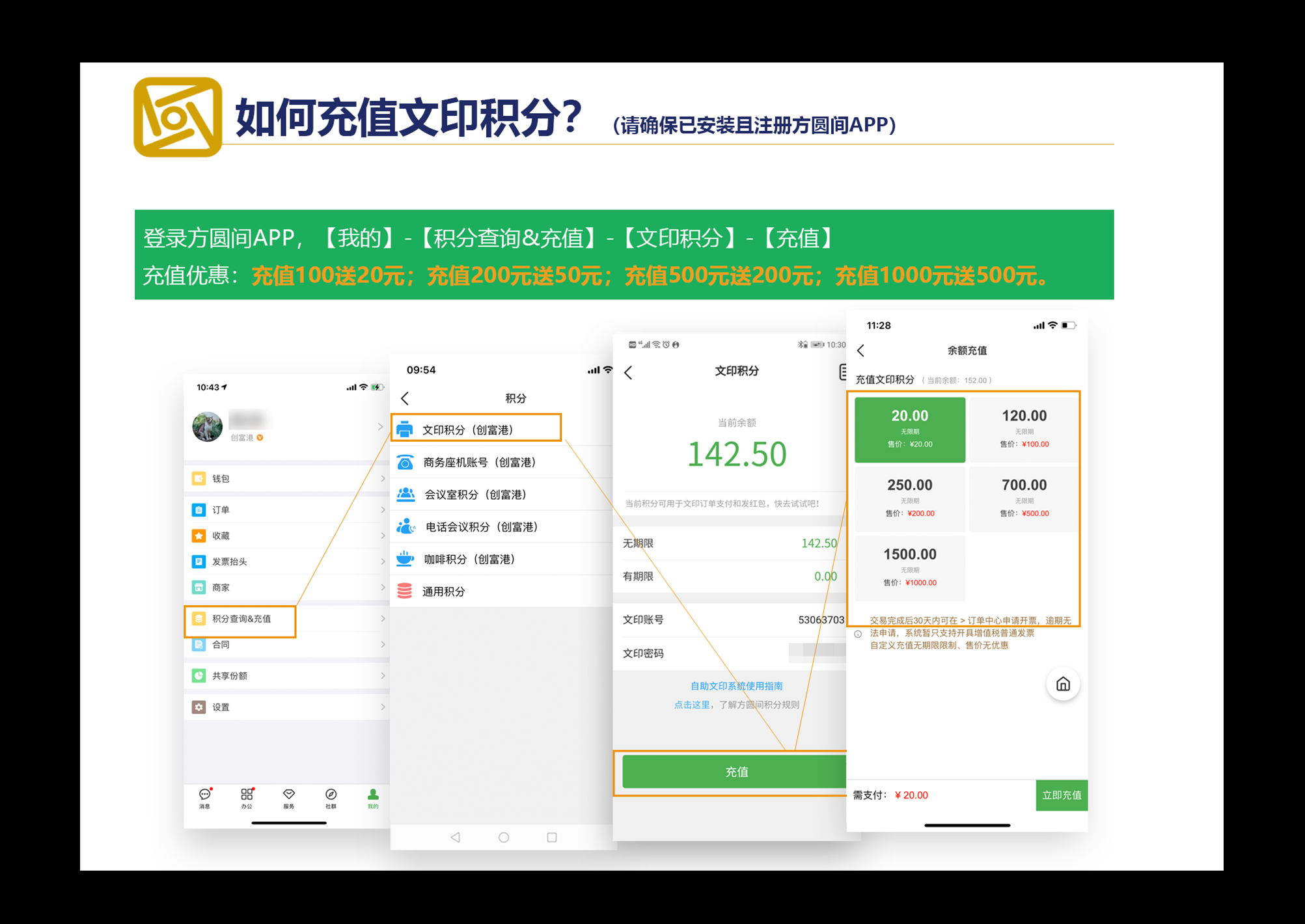Open 共享份额 row chevron
This screenshot has width=1305, height=924.
(x=383, y=675)
